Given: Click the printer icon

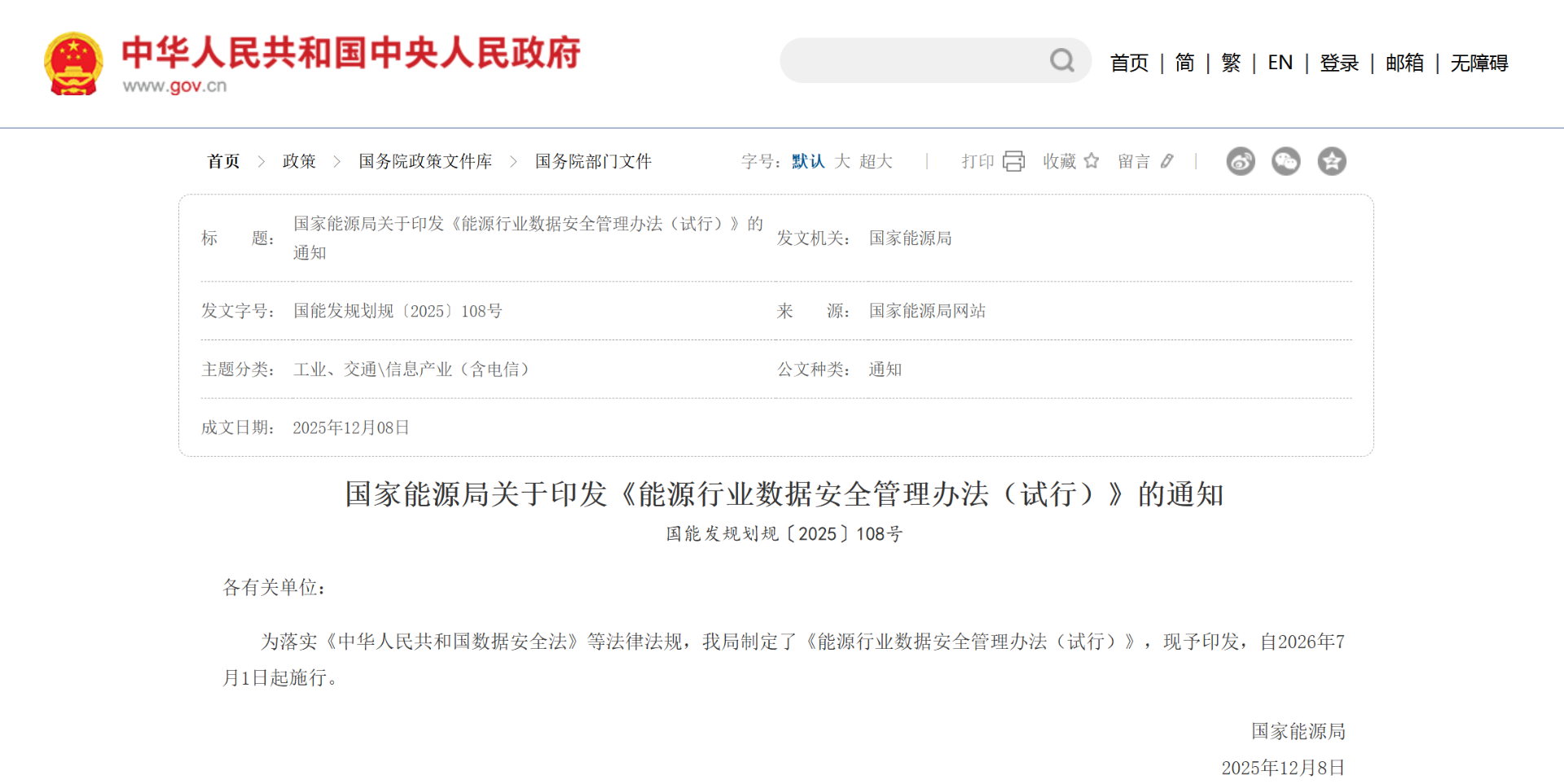Looking at the screenshot, I should [1013, 161].
